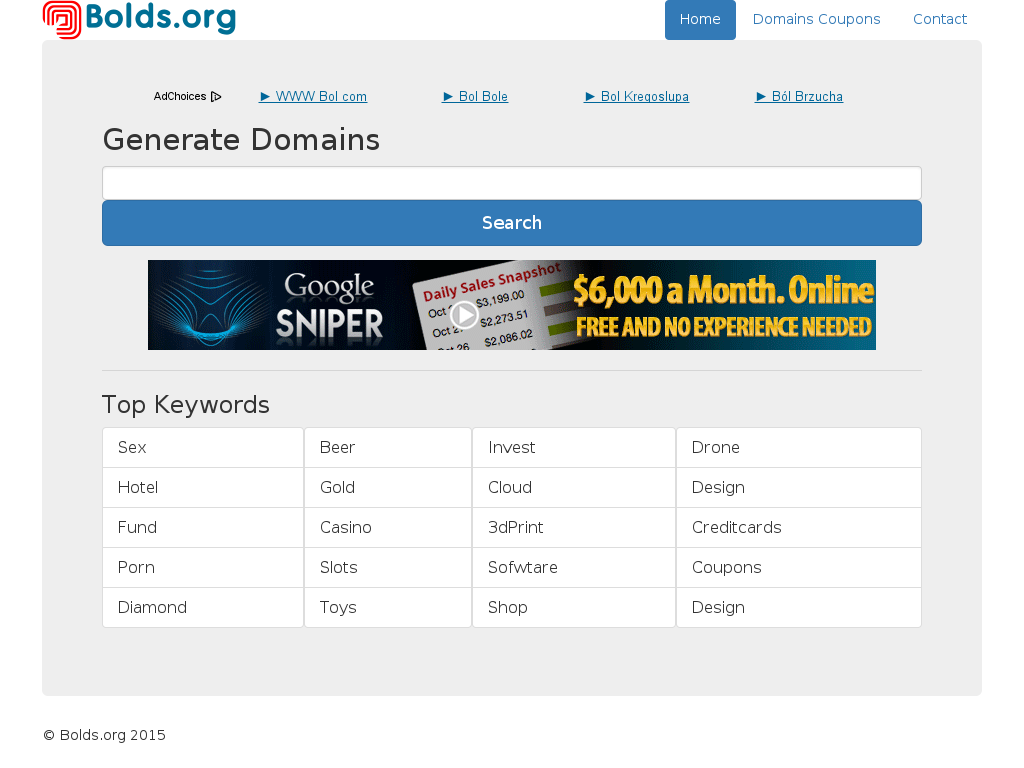Screen dimensions: 1024x768
Task: Open the Bol Bole ad link
Action: tap(475, 97)
